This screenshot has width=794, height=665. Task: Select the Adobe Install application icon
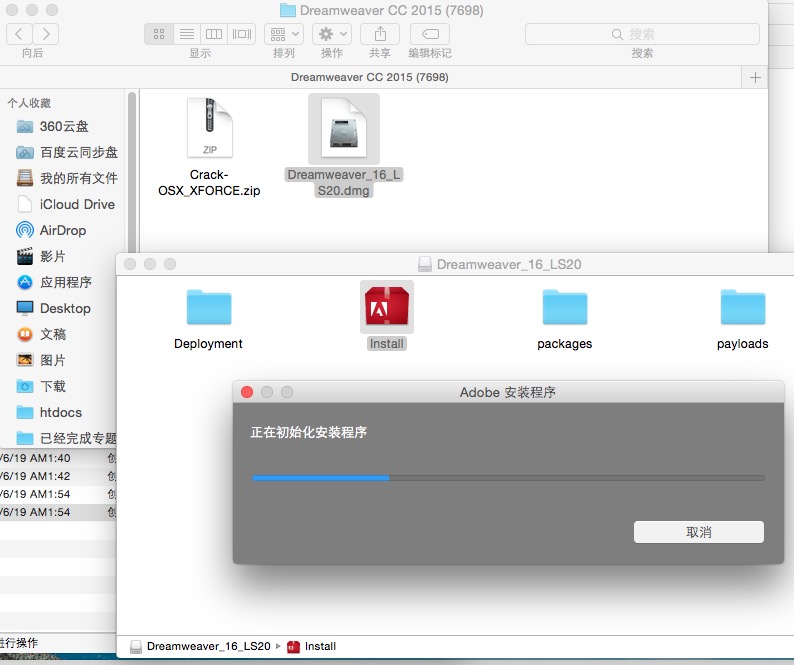pyautogui.click(x=387, y=306)
